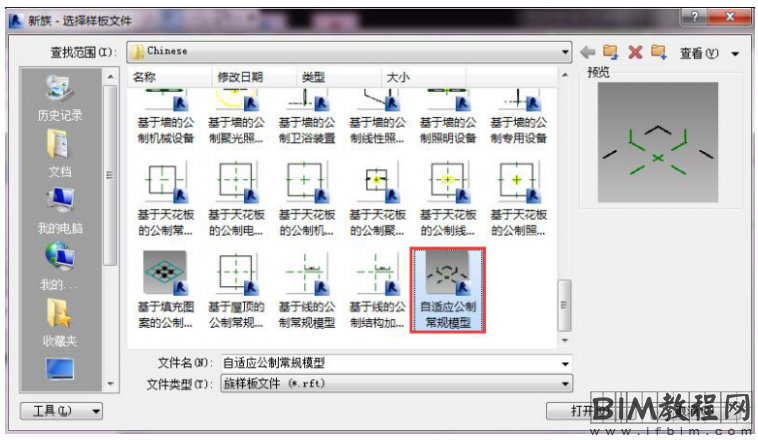This screenshot has height=440, width=758.
Task: Select template 基于墙的公制专用设备
Action: pos(519,118)
